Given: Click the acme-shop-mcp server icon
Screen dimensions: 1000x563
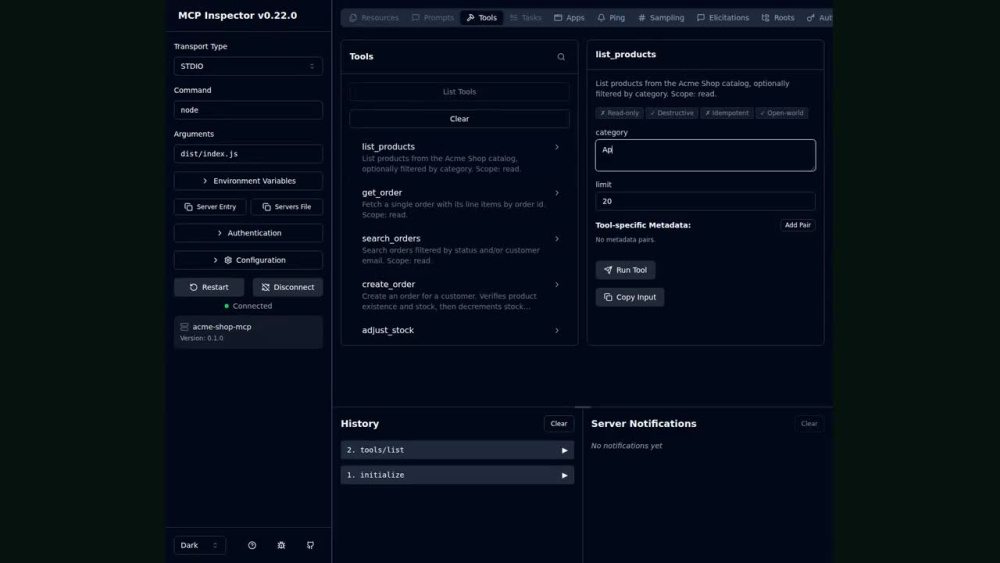Looking at the screenshot, I should (x=184, y=326).
